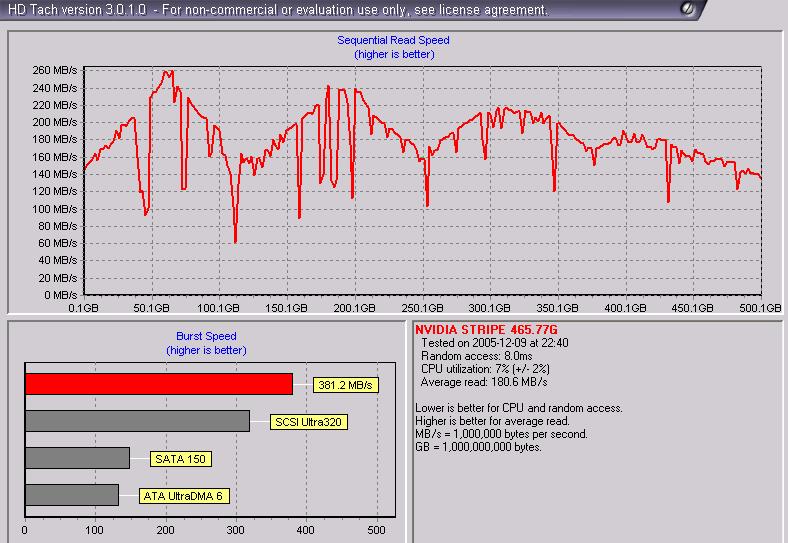Click the '0.1GB' x-axis label
This screenshot has width=788, height=543.
(x=83, y=308)
